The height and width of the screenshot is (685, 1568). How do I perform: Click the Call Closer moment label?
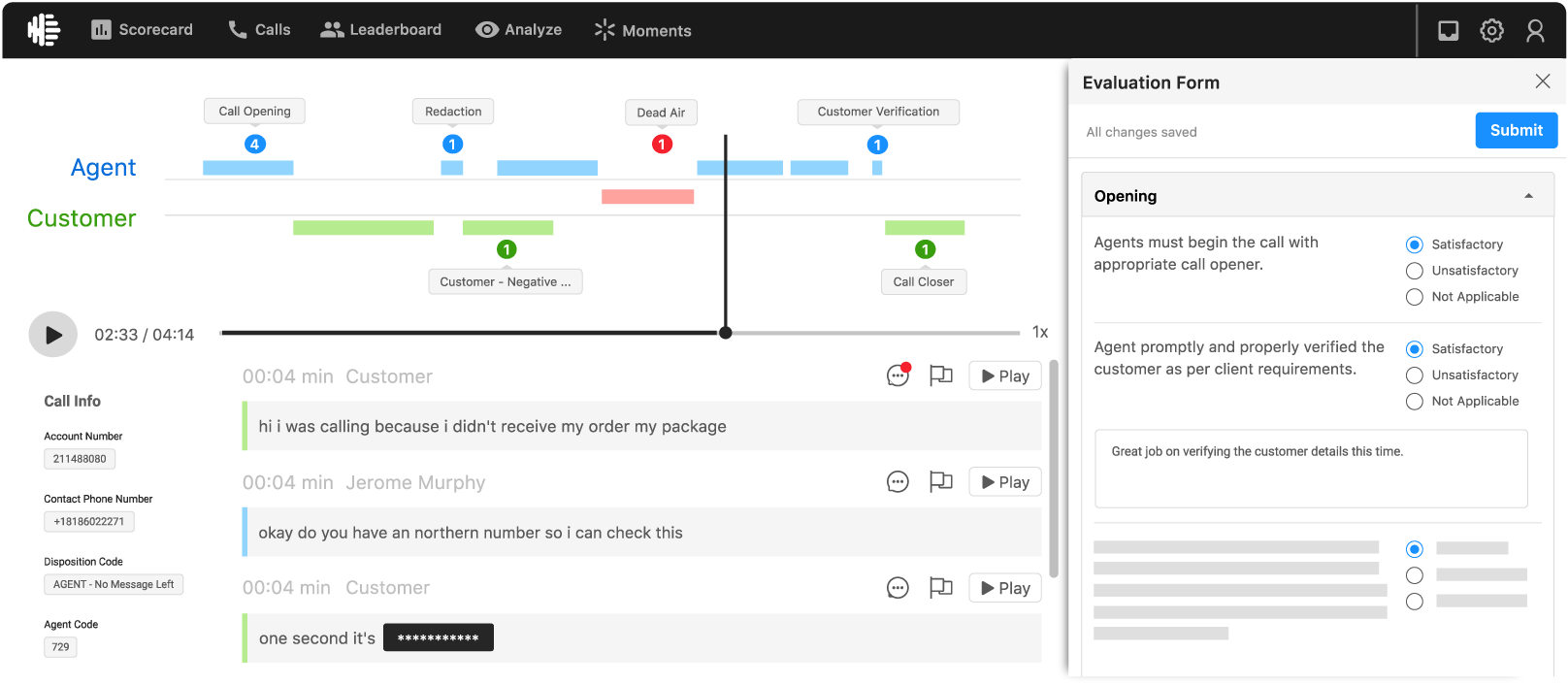coord(924,281)
